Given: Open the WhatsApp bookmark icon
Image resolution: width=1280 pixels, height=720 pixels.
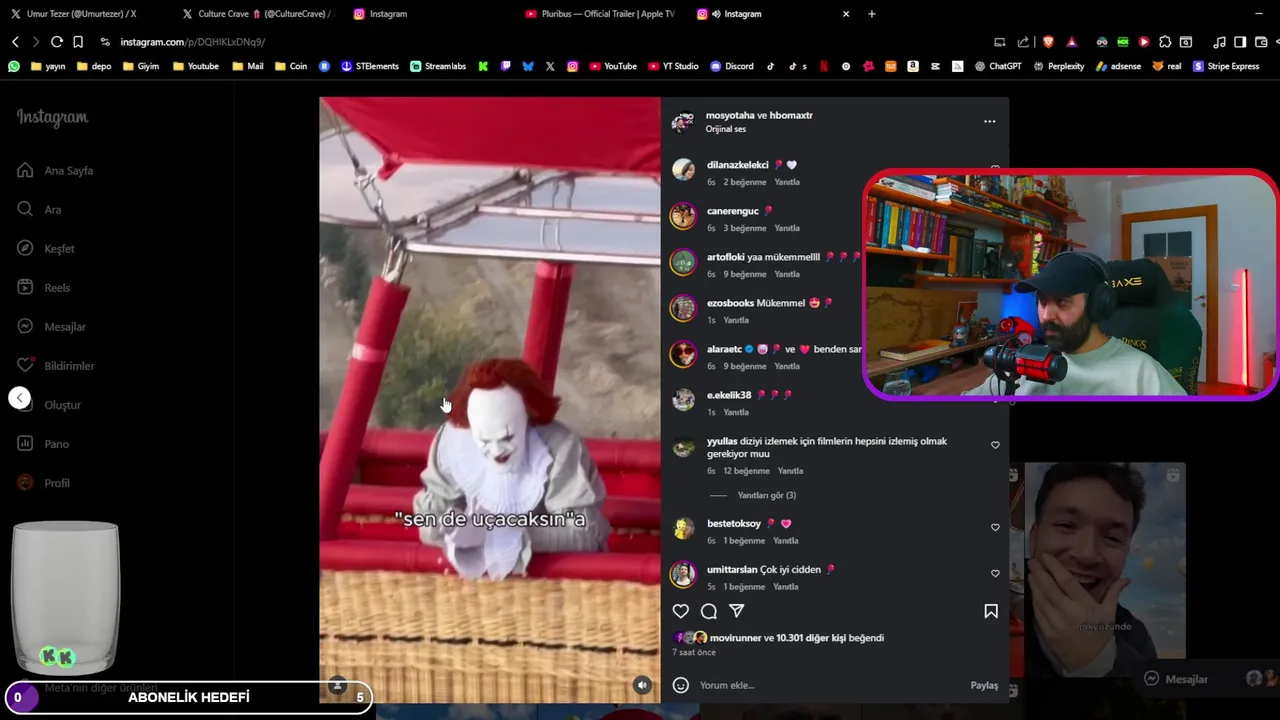Looking at the screenshot, I should point(13,66).
